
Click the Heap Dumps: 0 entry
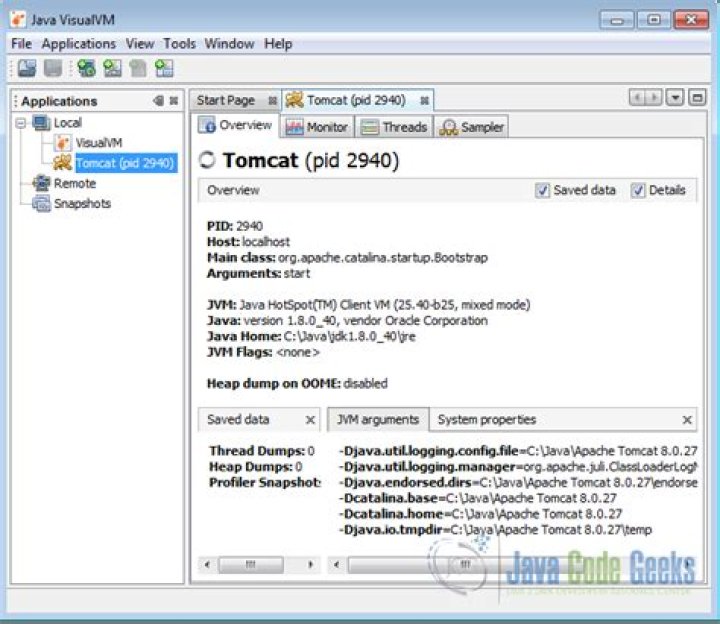[255, 467]
